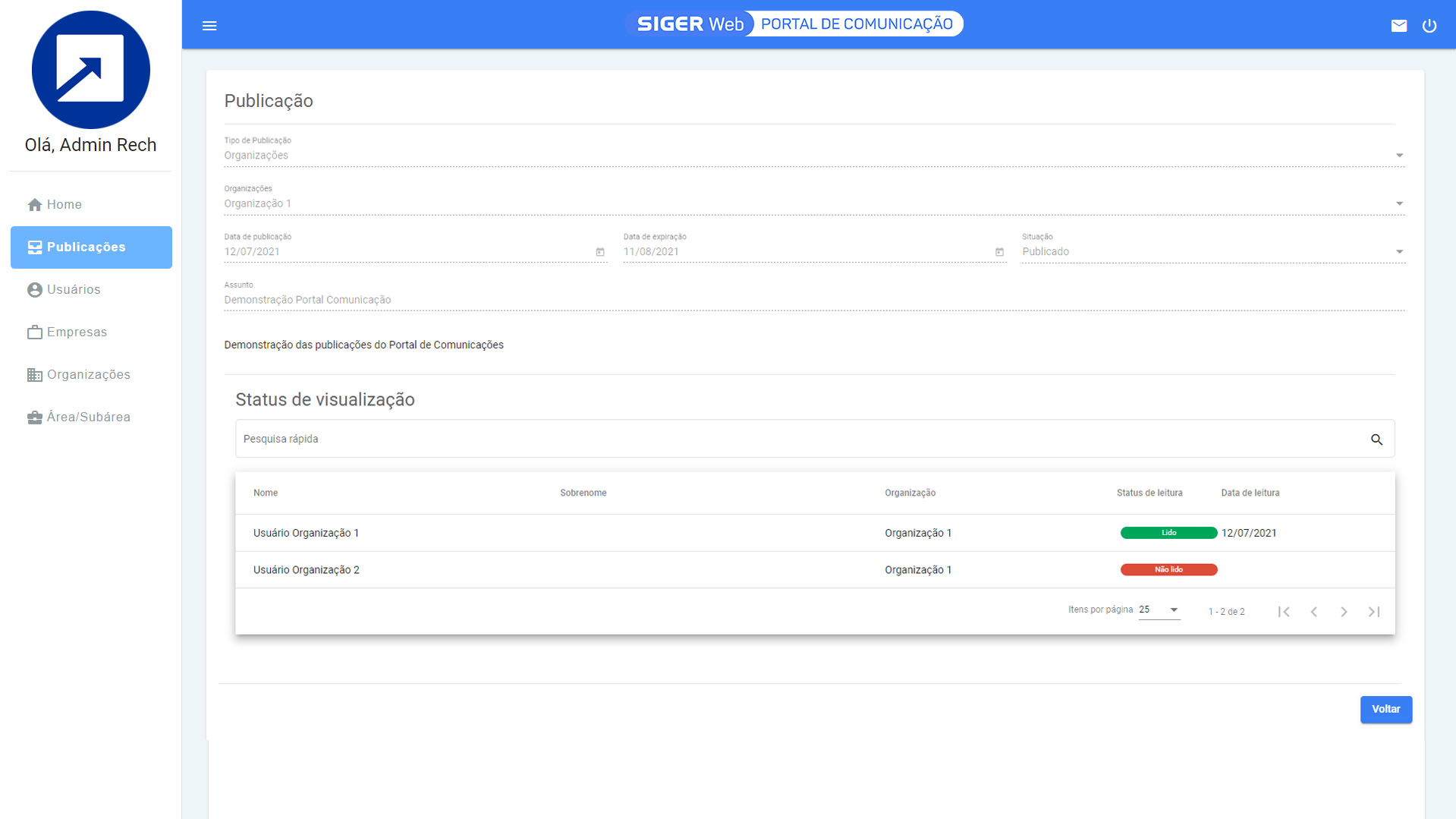The height and width of the screenshot is (819, 1456).
Task: Go to the next results page
Action: (1344, 612)
